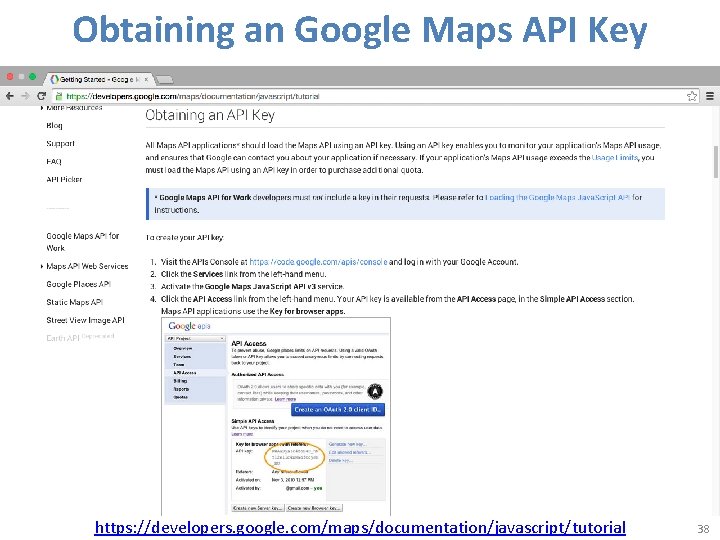Click the padlock icon in address bar
The width and height of the screenshot is (720, 540).
[59, 96]
